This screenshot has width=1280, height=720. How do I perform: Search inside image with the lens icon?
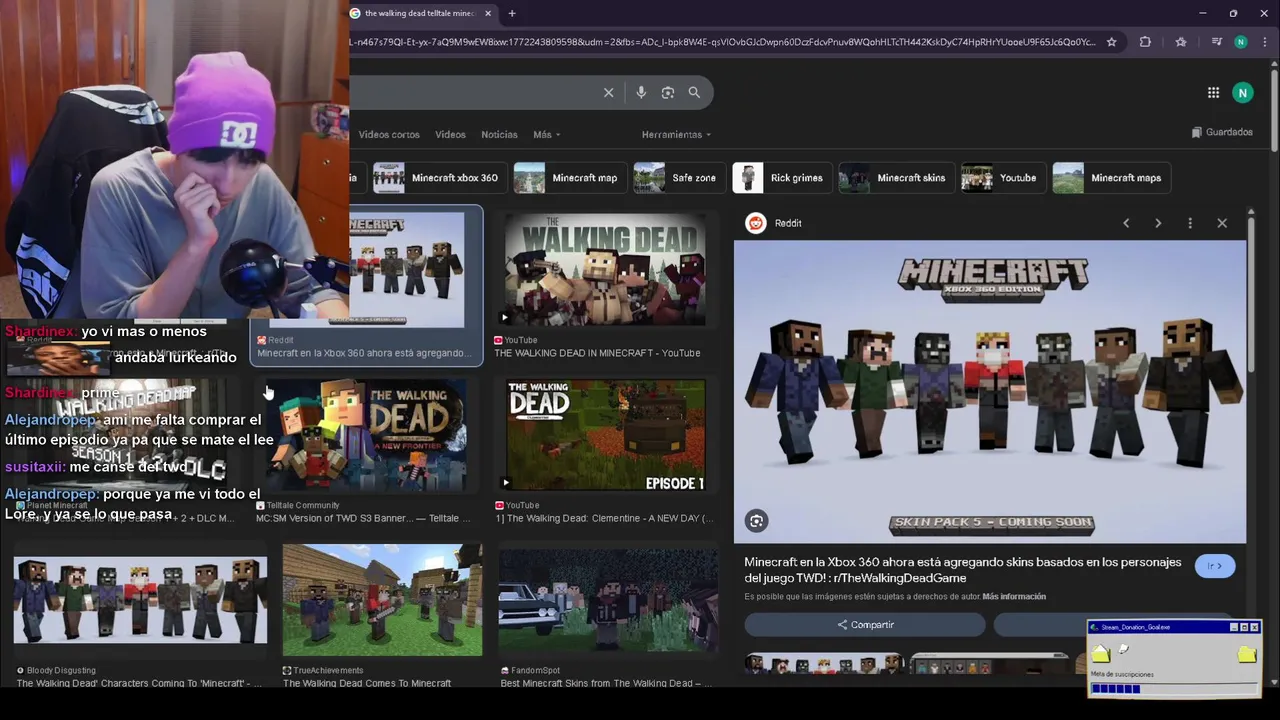pyautogui.click(x=757, y=521)
